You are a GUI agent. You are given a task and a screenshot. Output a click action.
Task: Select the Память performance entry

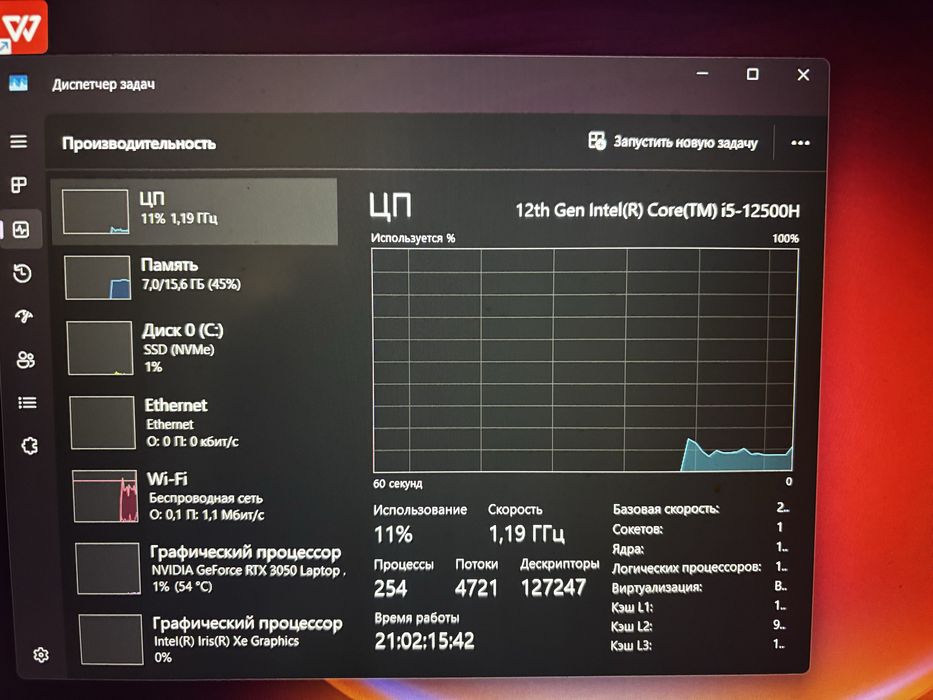(196, 277)
